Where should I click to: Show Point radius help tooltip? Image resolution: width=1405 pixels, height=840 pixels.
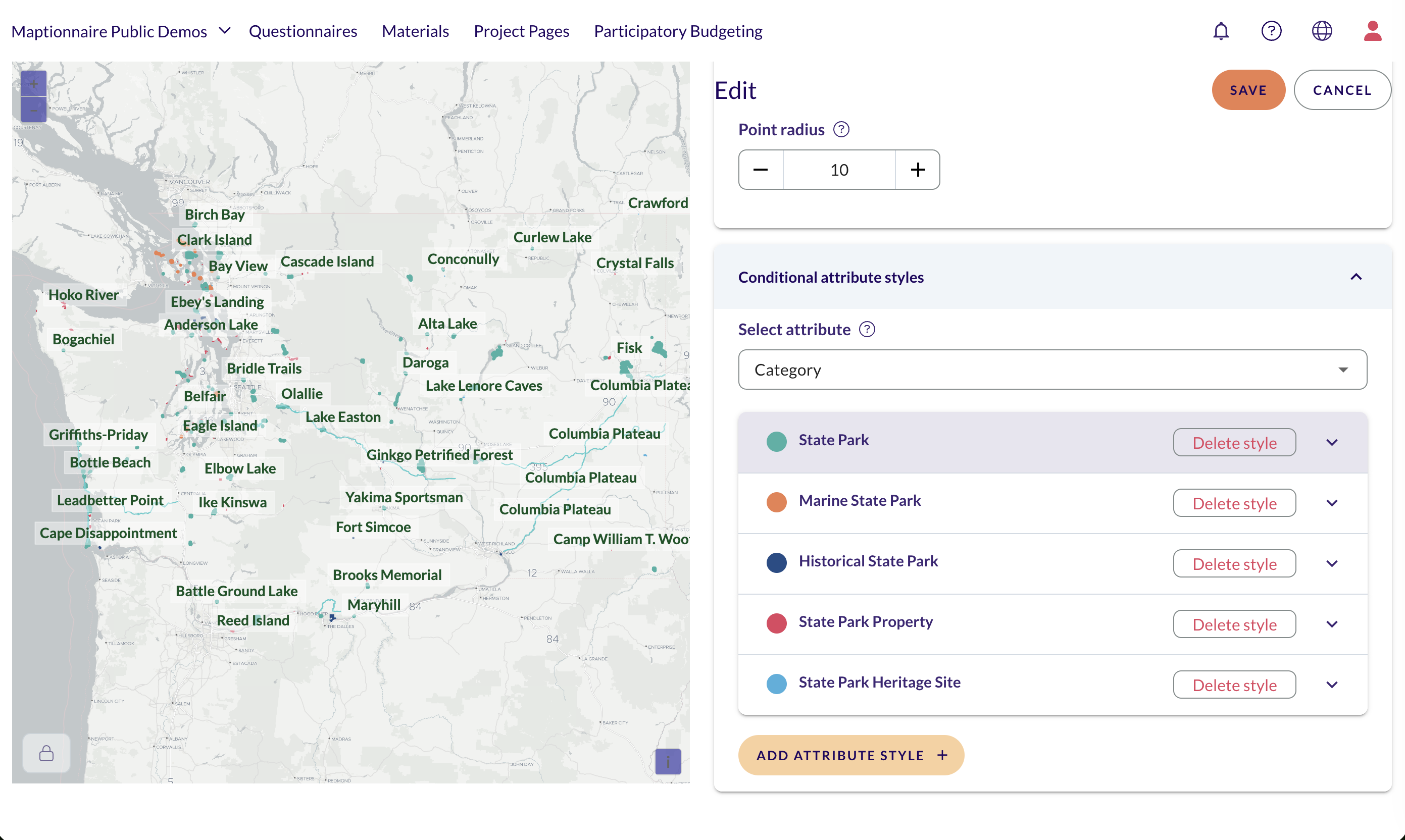click(x=841, y=130)
